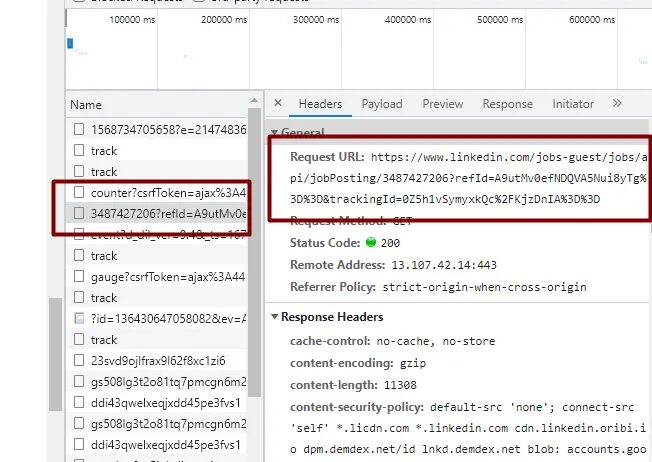Click the icon next to the gauge?csrfToken request

[x=79, y=276]
